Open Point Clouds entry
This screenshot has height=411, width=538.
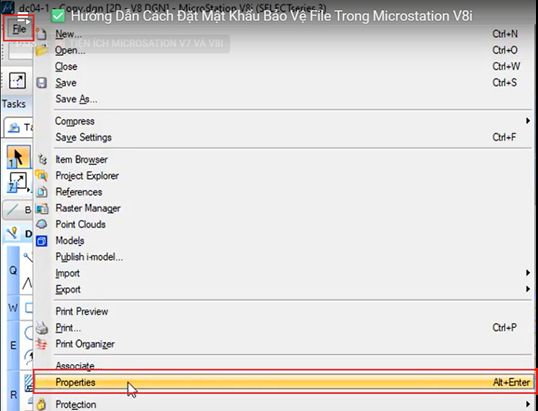click(x=283, y=224)
